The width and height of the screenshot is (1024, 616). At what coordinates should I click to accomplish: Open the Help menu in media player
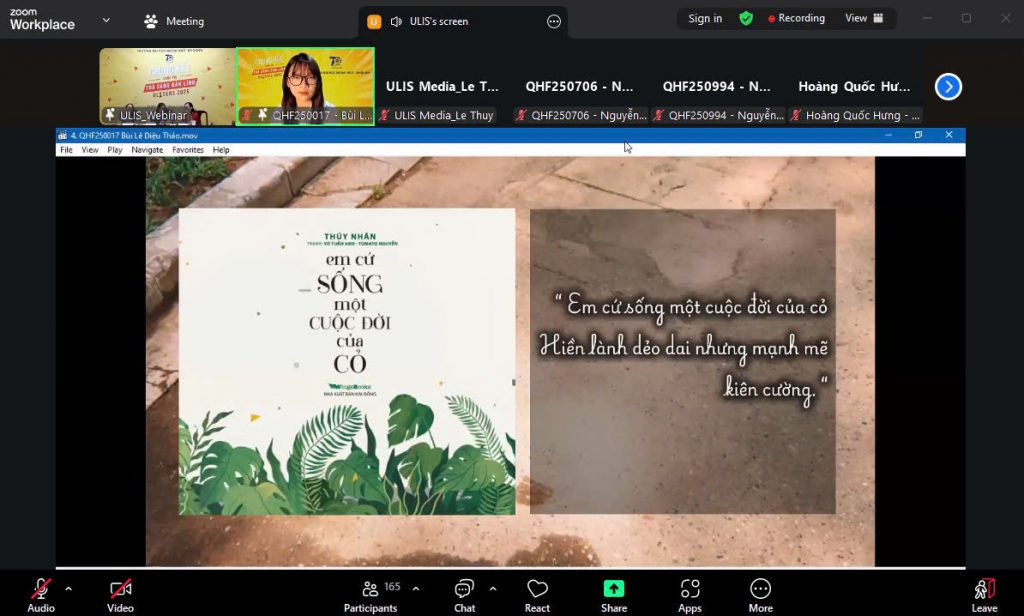(221, 150)
